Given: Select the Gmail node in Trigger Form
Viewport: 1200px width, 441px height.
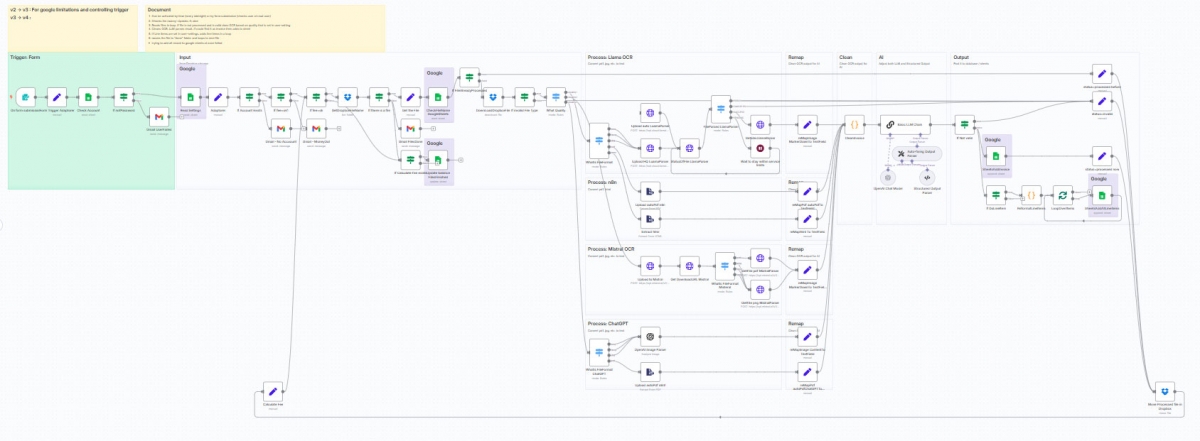Looking at the screenshot, I should (x=158, y=118).
